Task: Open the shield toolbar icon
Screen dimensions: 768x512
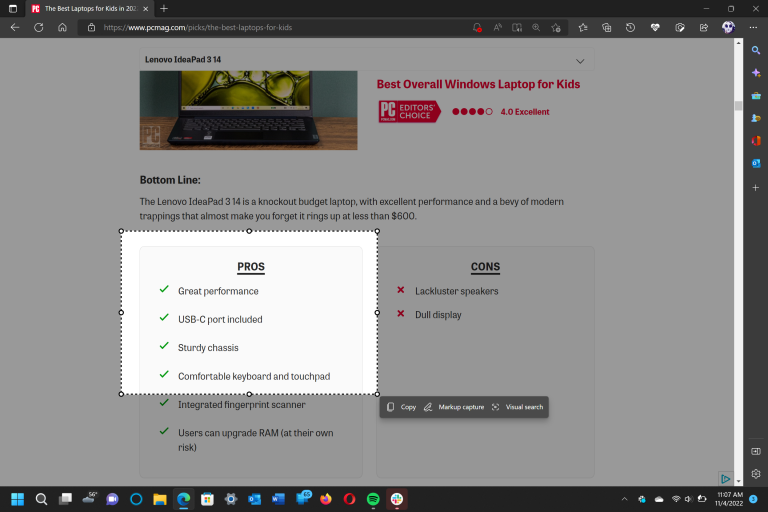Action: point(680,27)
